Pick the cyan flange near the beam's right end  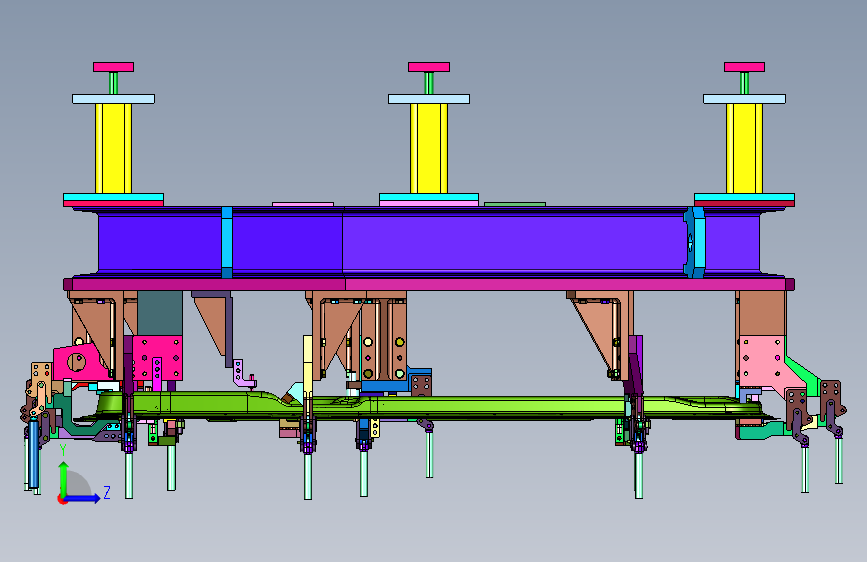click(698, 242)
